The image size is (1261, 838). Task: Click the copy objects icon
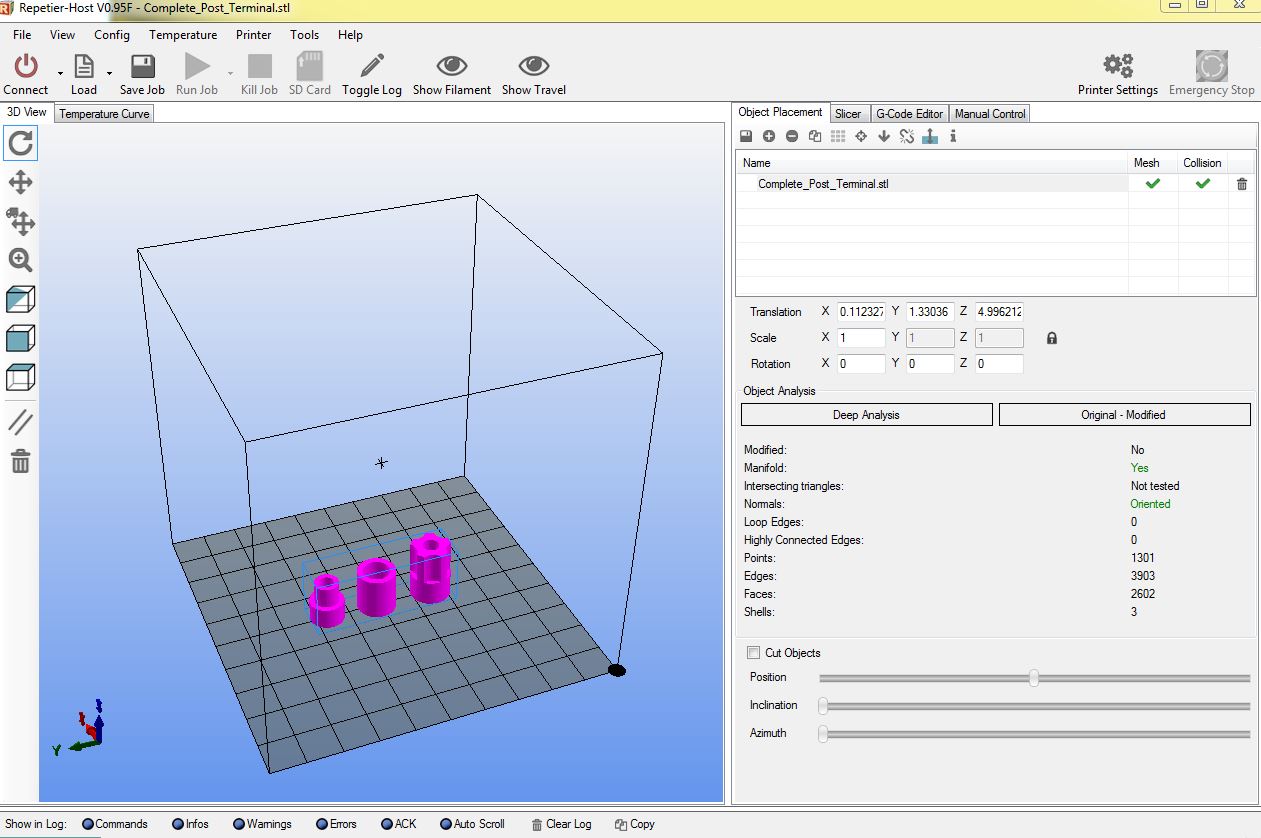pyautogui.click(x=815, y=136)
